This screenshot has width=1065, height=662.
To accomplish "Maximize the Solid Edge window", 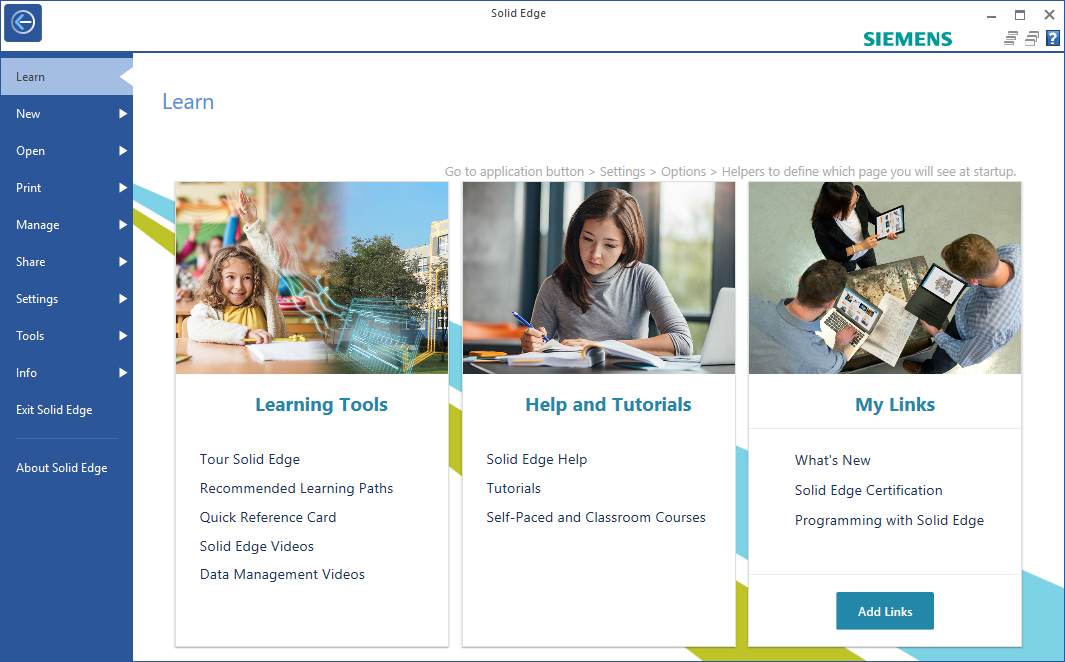I will coord(1020,14).
